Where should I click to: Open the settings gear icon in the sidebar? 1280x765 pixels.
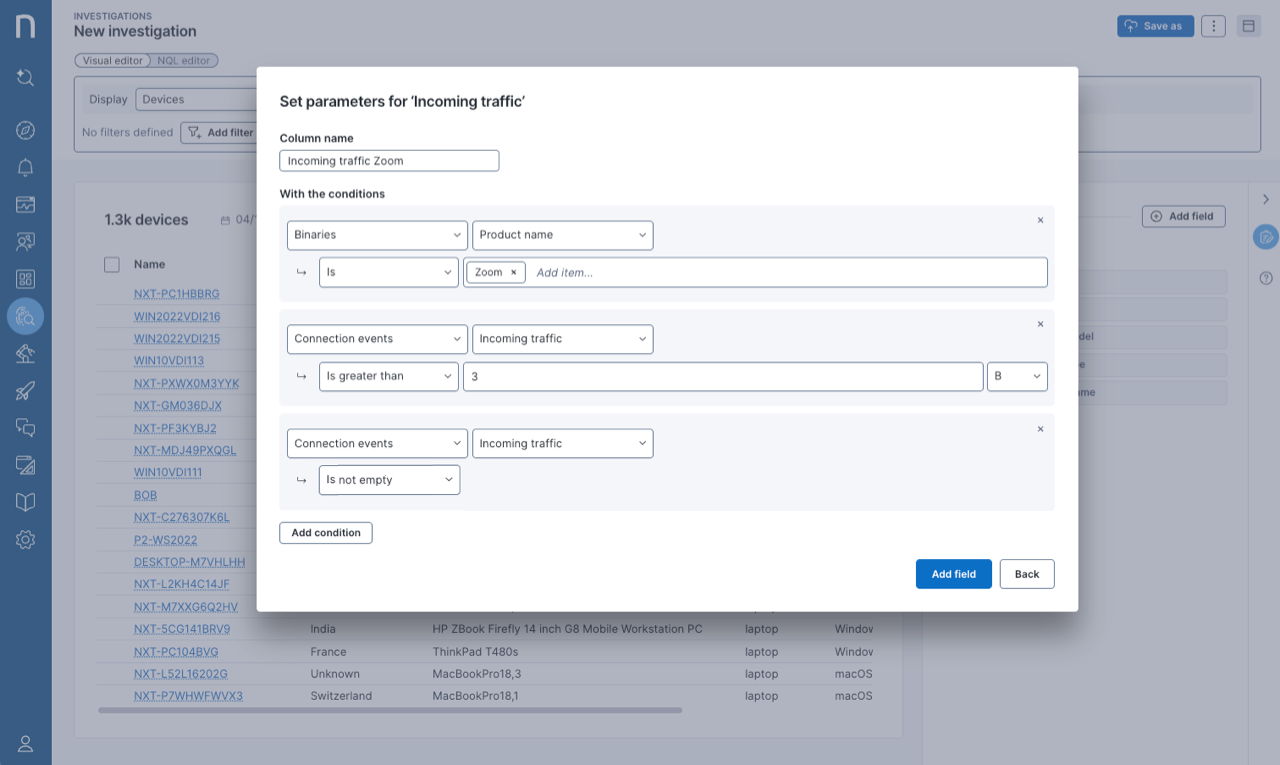point(25,539)
